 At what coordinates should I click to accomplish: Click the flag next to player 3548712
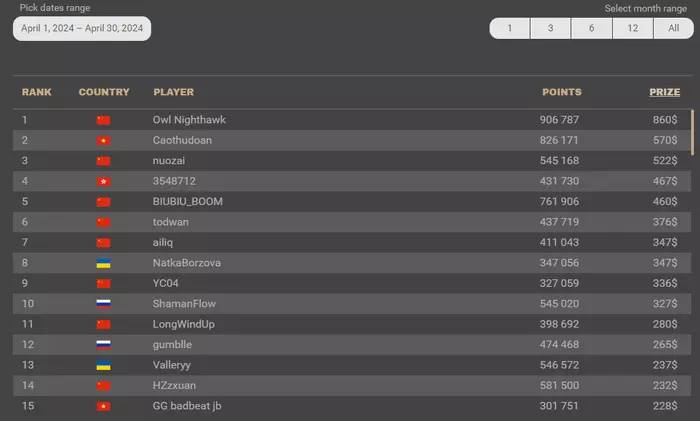[103, 181]
